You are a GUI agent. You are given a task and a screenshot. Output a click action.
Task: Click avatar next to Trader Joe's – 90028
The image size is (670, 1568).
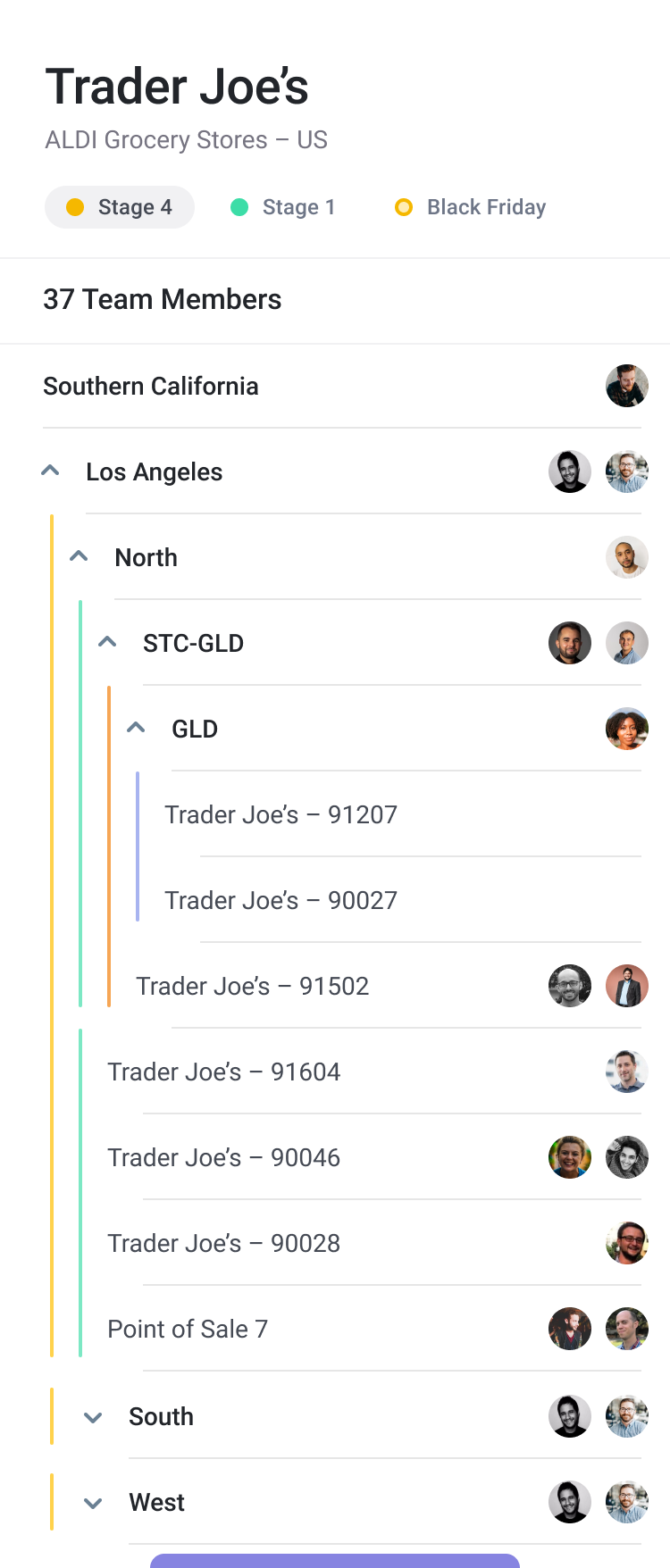click(x=627, y=1243)
